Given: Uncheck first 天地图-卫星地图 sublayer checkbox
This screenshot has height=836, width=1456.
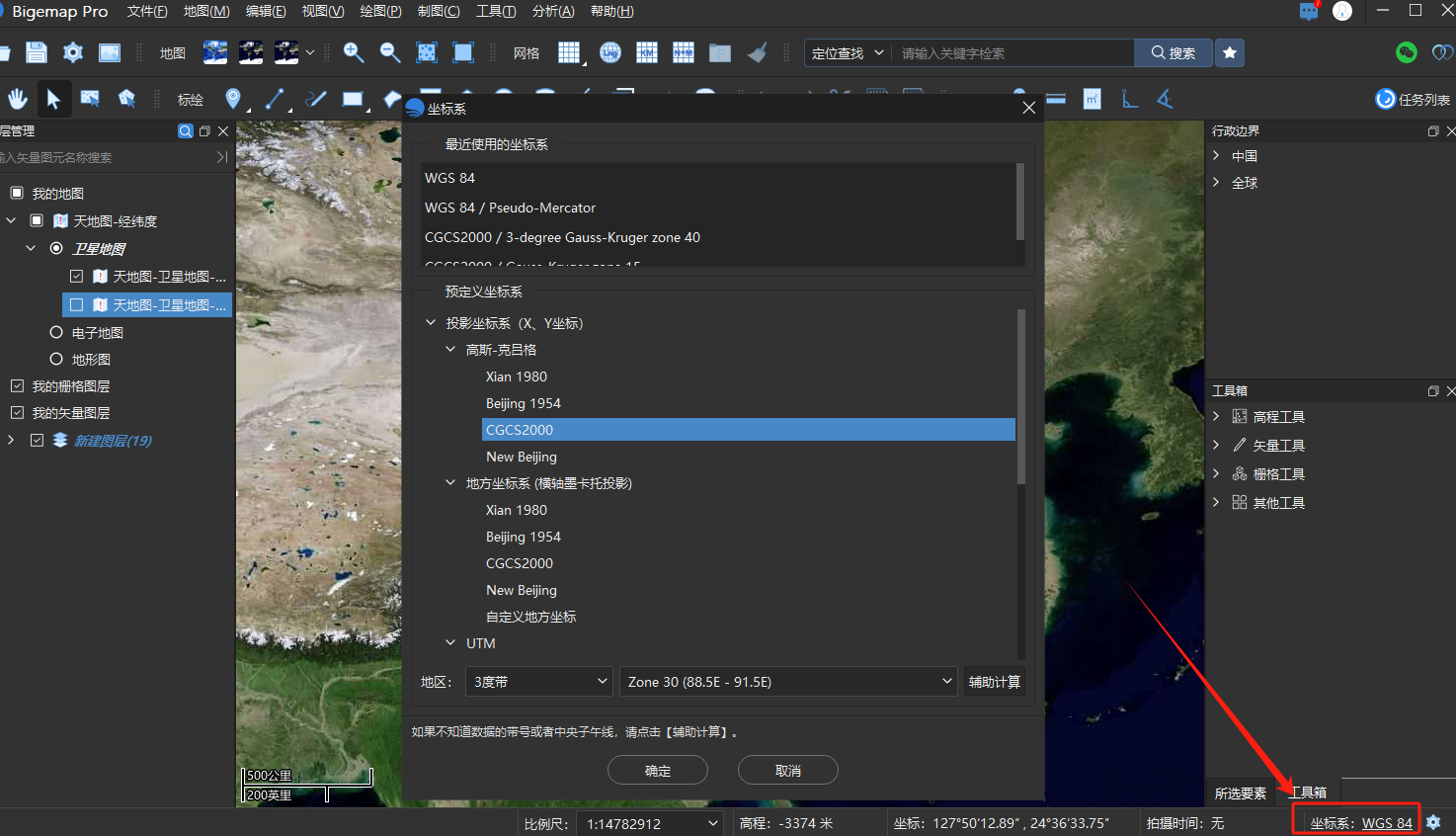Looking at the screenshot, I should 76,276.
